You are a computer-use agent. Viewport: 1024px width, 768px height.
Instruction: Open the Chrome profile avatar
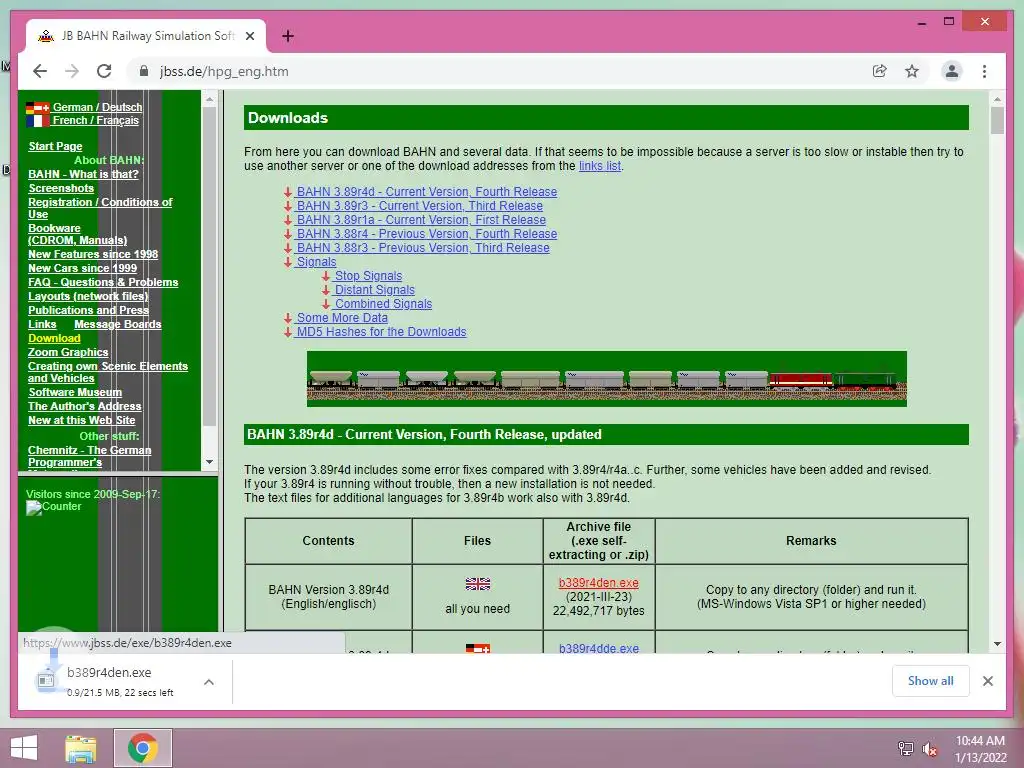click(x=952, y=71)
